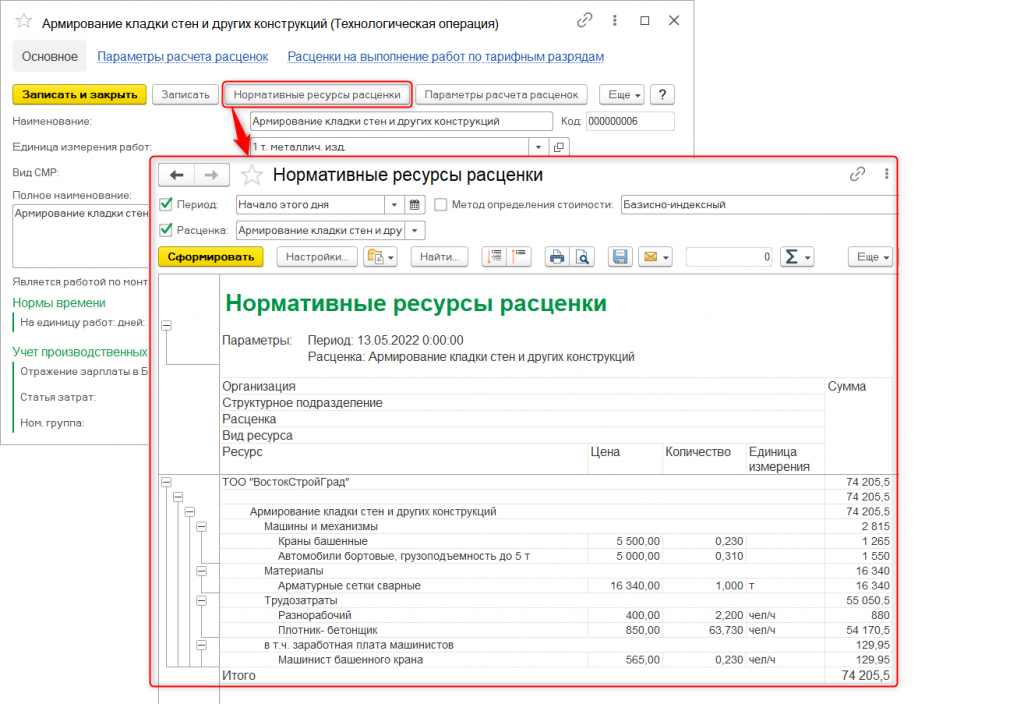Image resolution: width=1024 pixels, height=704 pixels.
Task: Open Расценки на выполнение работ по тарифным разрядам tab
Action: [445, 57]
